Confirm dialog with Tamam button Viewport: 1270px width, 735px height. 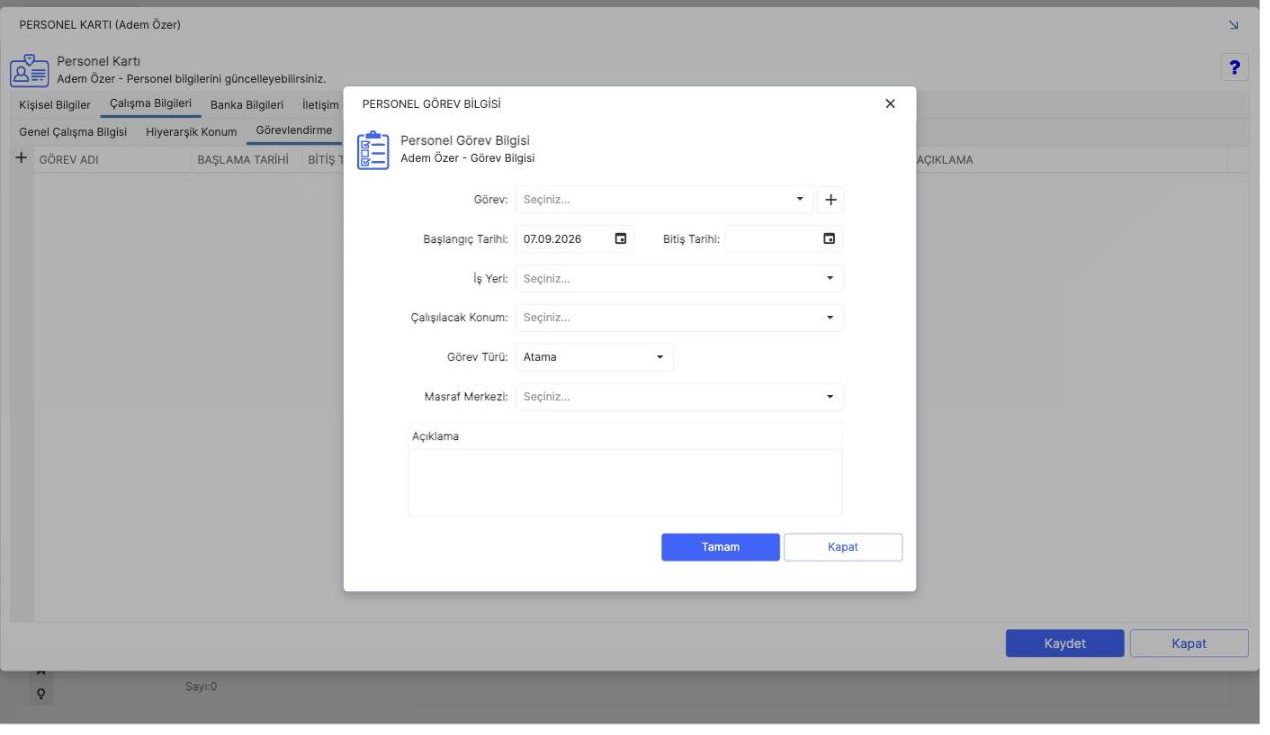[720, 547]
